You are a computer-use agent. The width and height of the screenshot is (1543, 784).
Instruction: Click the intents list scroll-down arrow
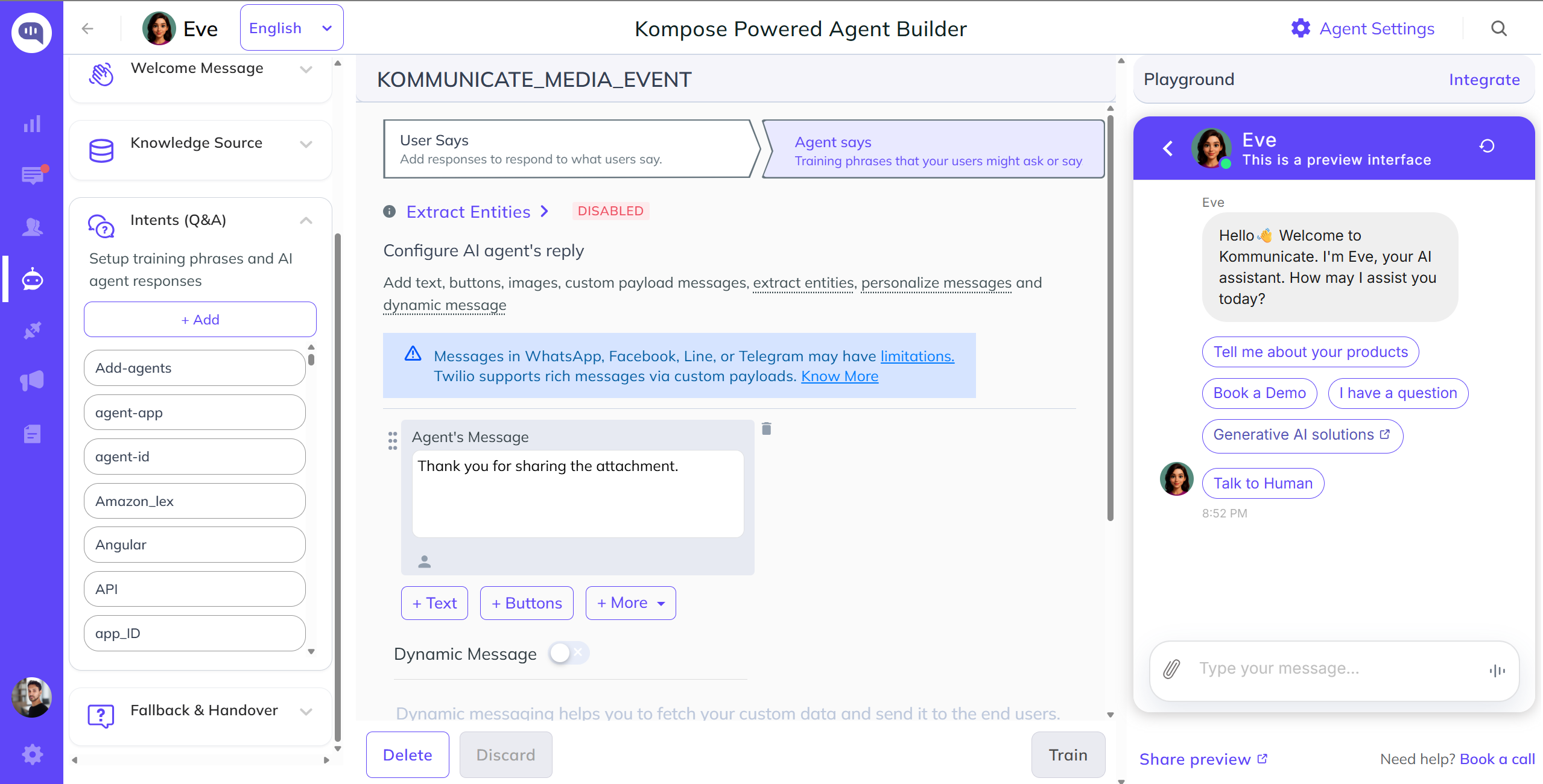click(x=311, y=652)
